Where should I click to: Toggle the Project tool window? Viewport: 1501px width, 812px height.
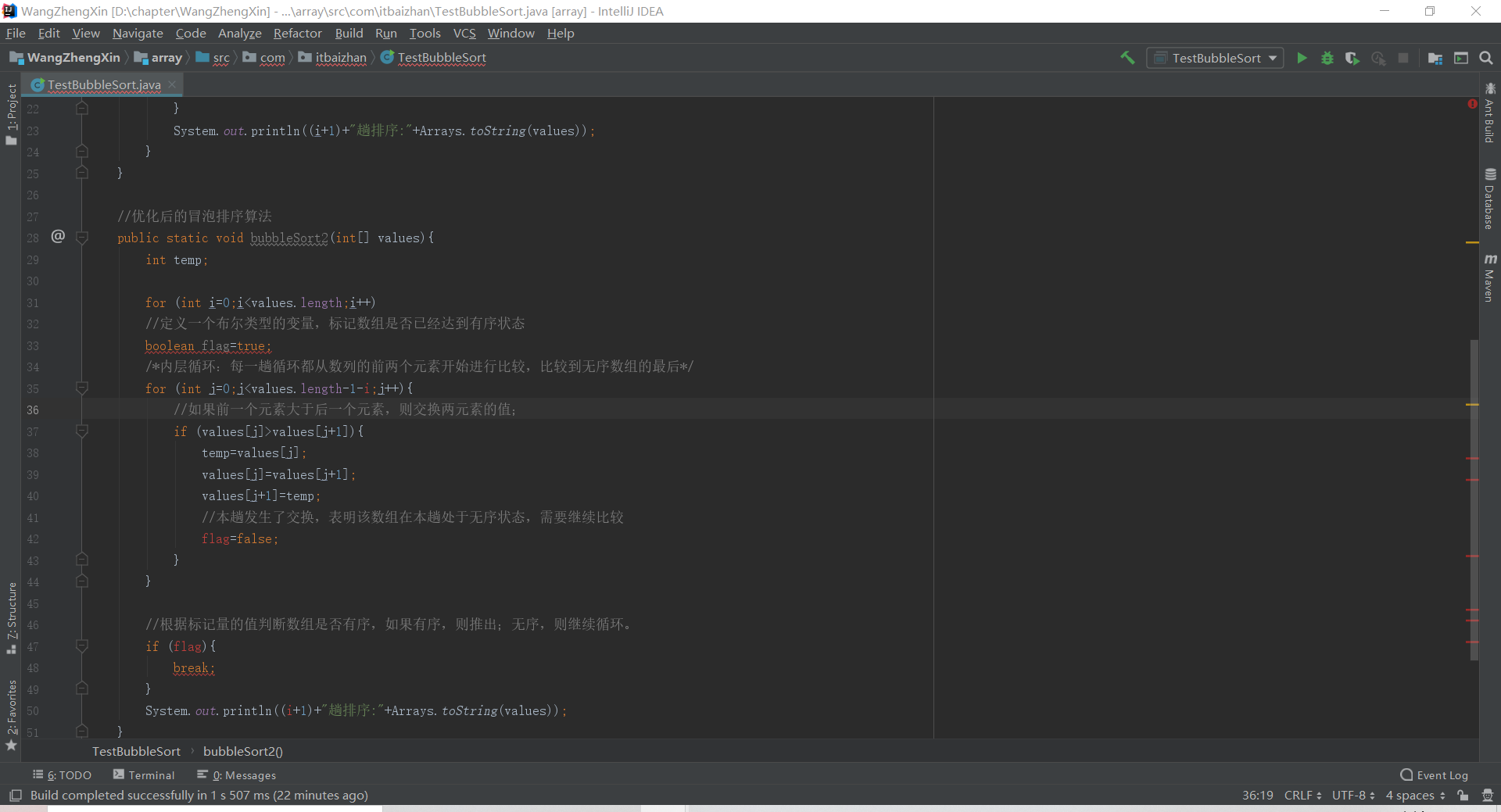(x=11, y=113)
